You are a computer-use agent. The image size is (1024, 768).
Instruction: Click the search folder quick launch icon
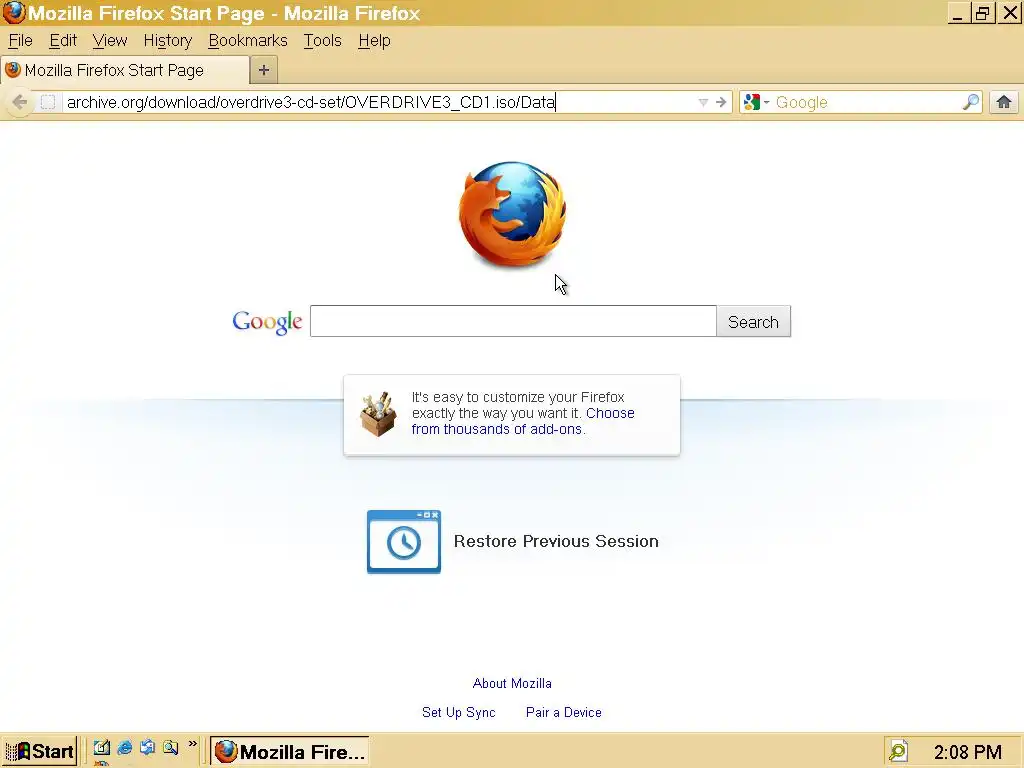(x=170, y=747)
